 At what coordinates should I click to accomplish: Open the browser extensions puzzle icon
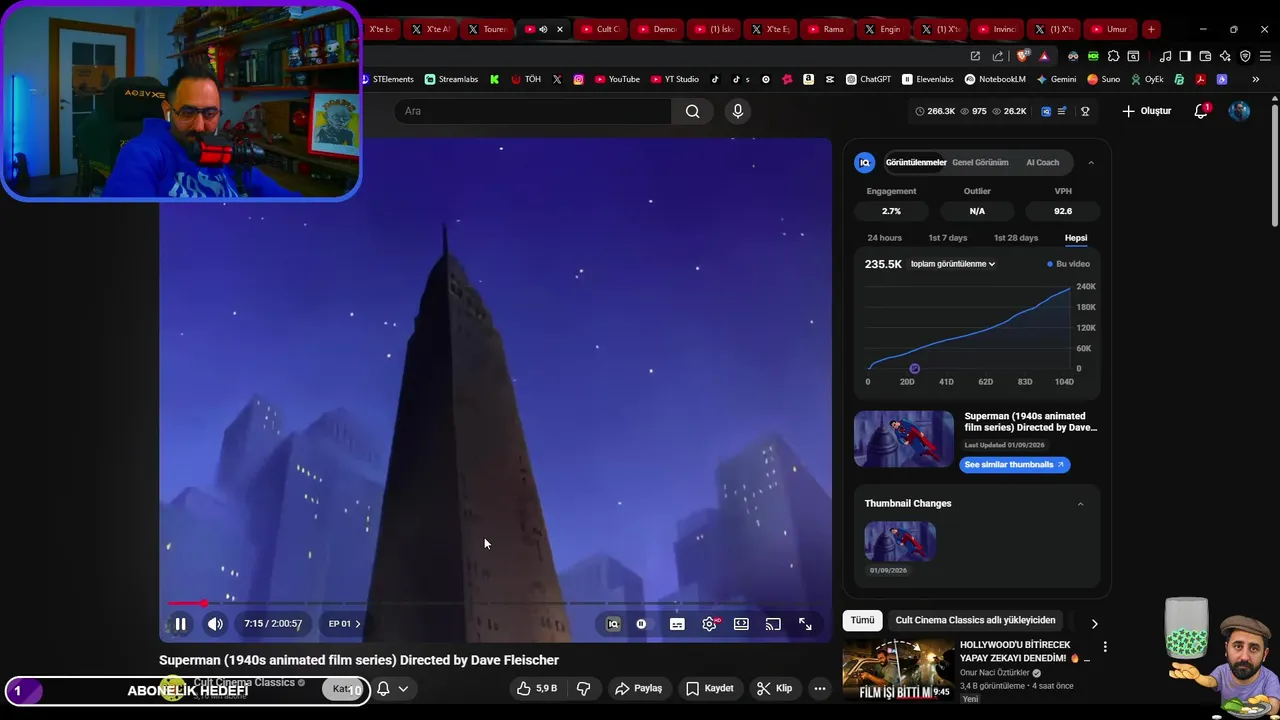click(1113, 56)
